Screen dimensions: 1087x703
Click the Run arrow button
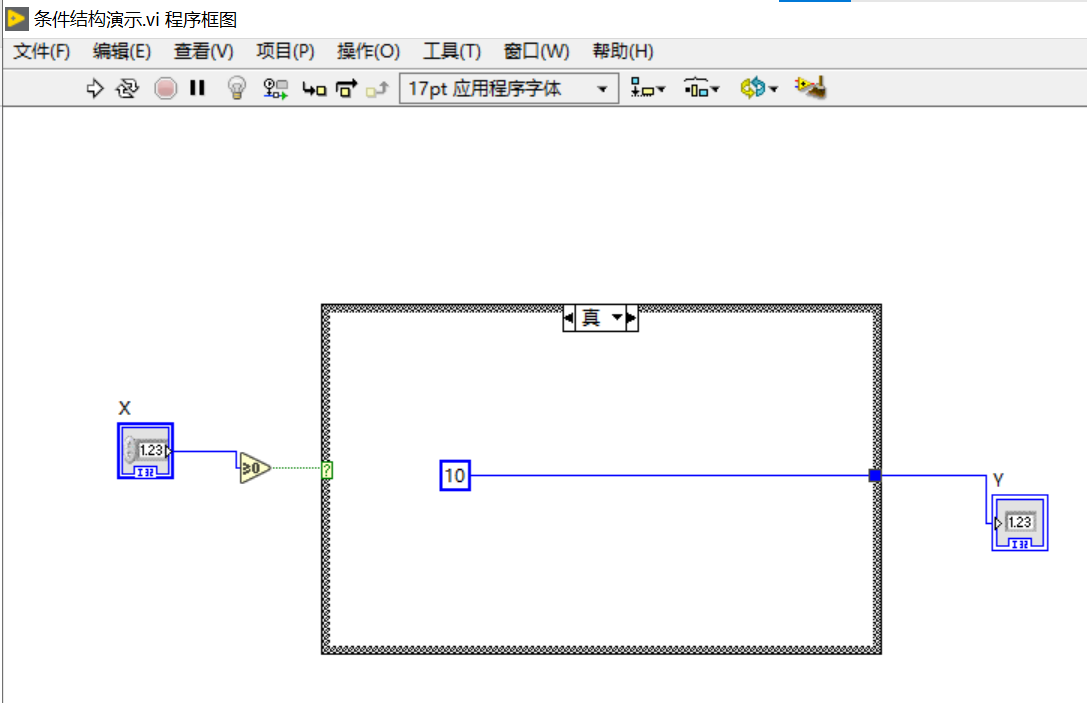[94, 89]
